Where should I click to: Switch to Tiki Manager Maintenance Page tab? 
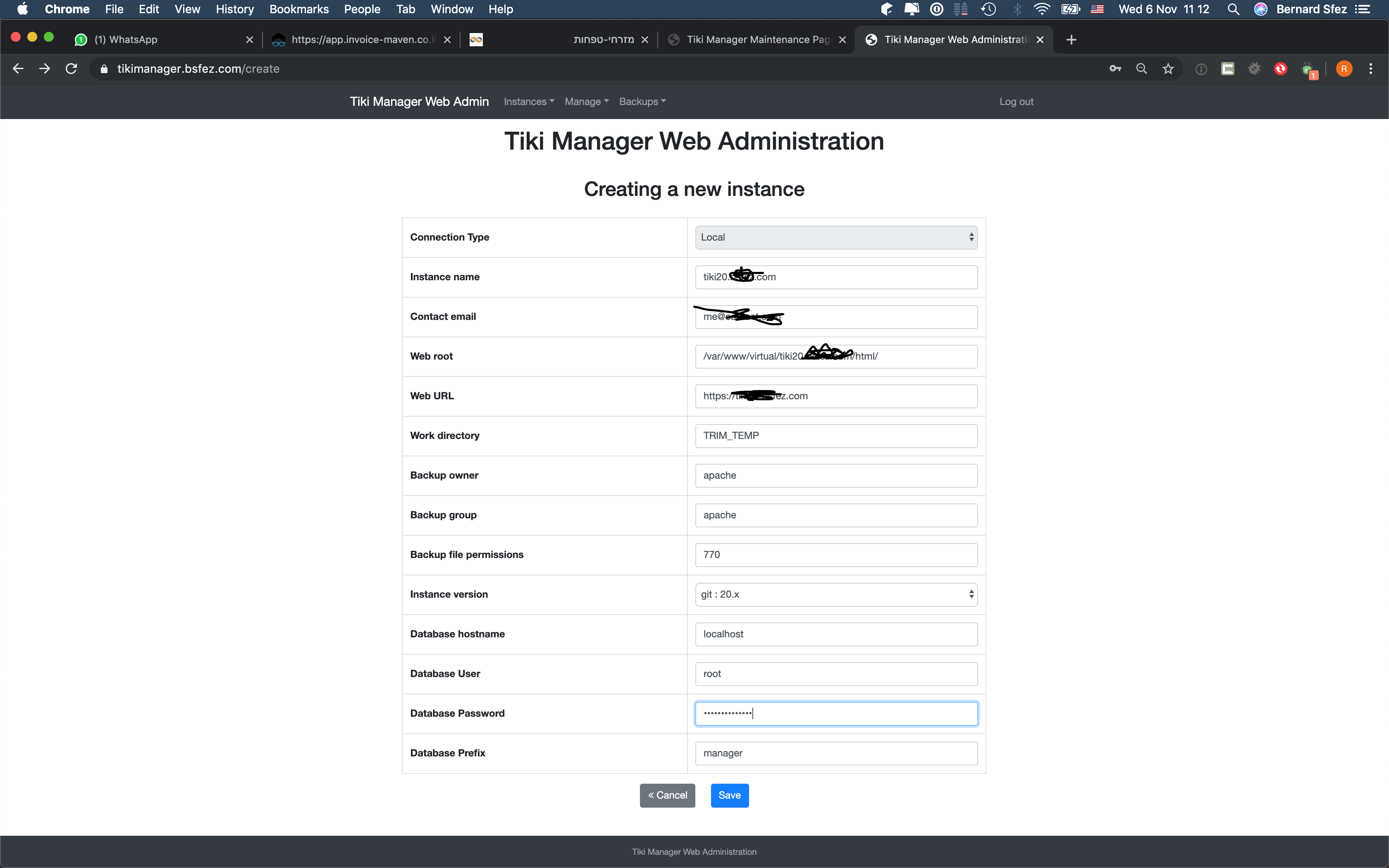coord(757,40)
